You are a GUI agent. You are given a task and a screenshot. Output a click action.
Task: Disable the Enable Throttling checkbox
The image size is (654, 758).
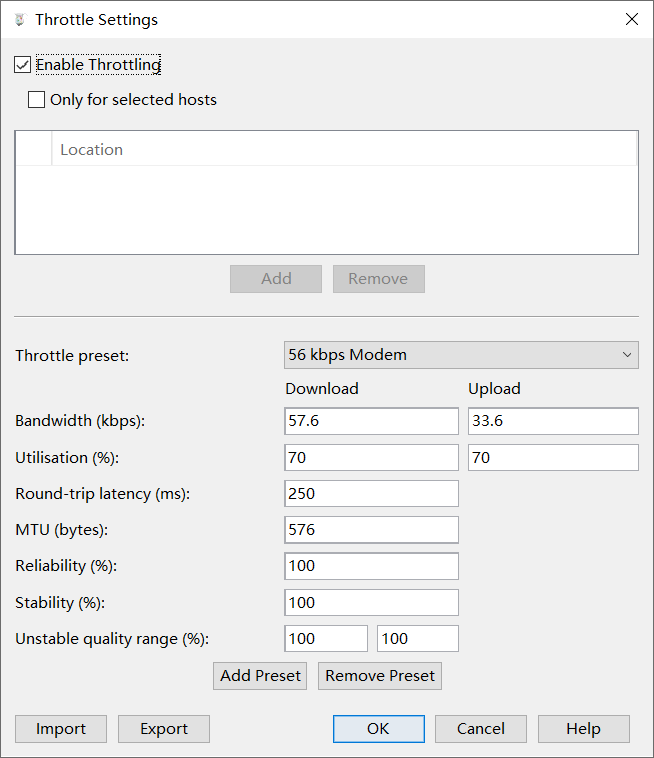pos(23,65)
